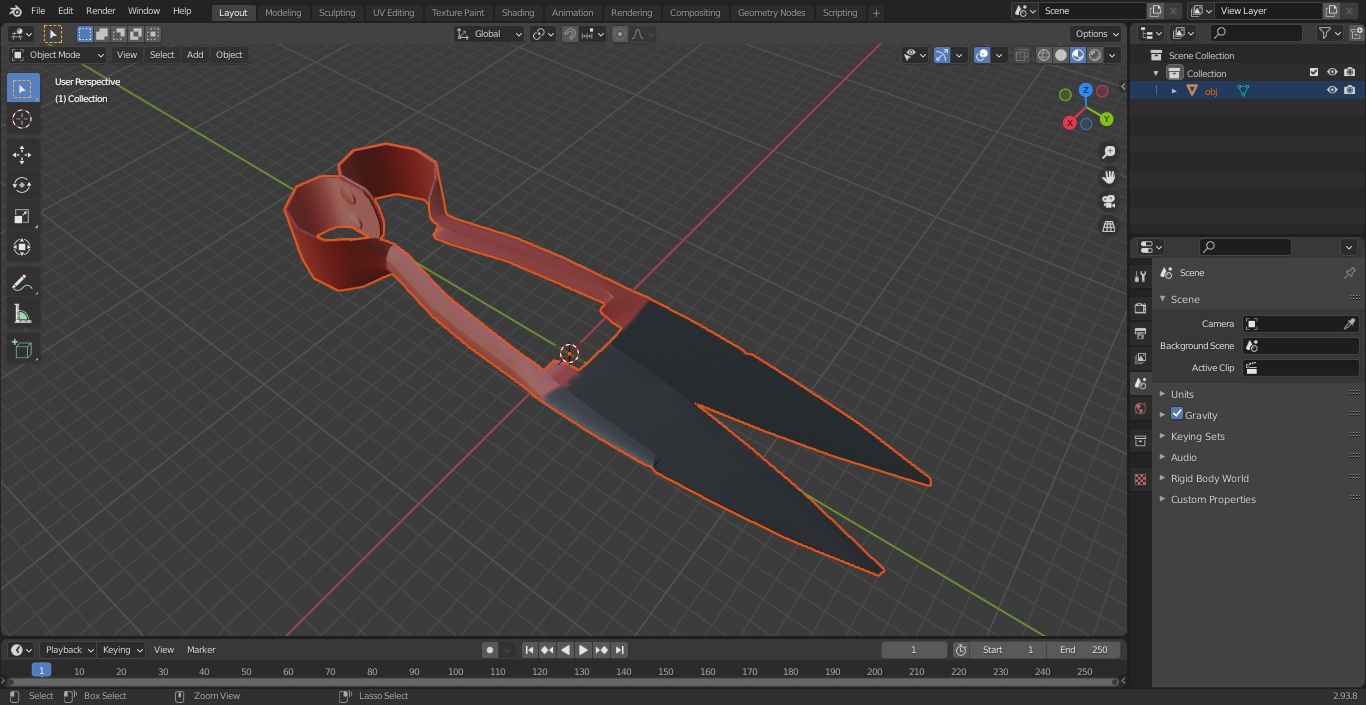Viewport: 1366px width, 705px height.
Task: Switch to rendered shading mode
Action: click(1095, 55)
